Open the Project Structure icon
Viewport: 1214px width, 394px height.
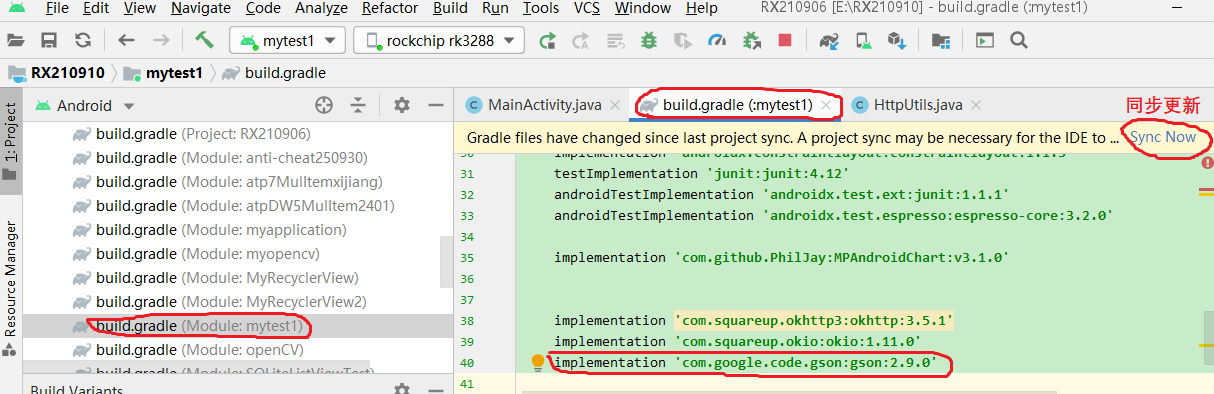(x=940, y=41)
